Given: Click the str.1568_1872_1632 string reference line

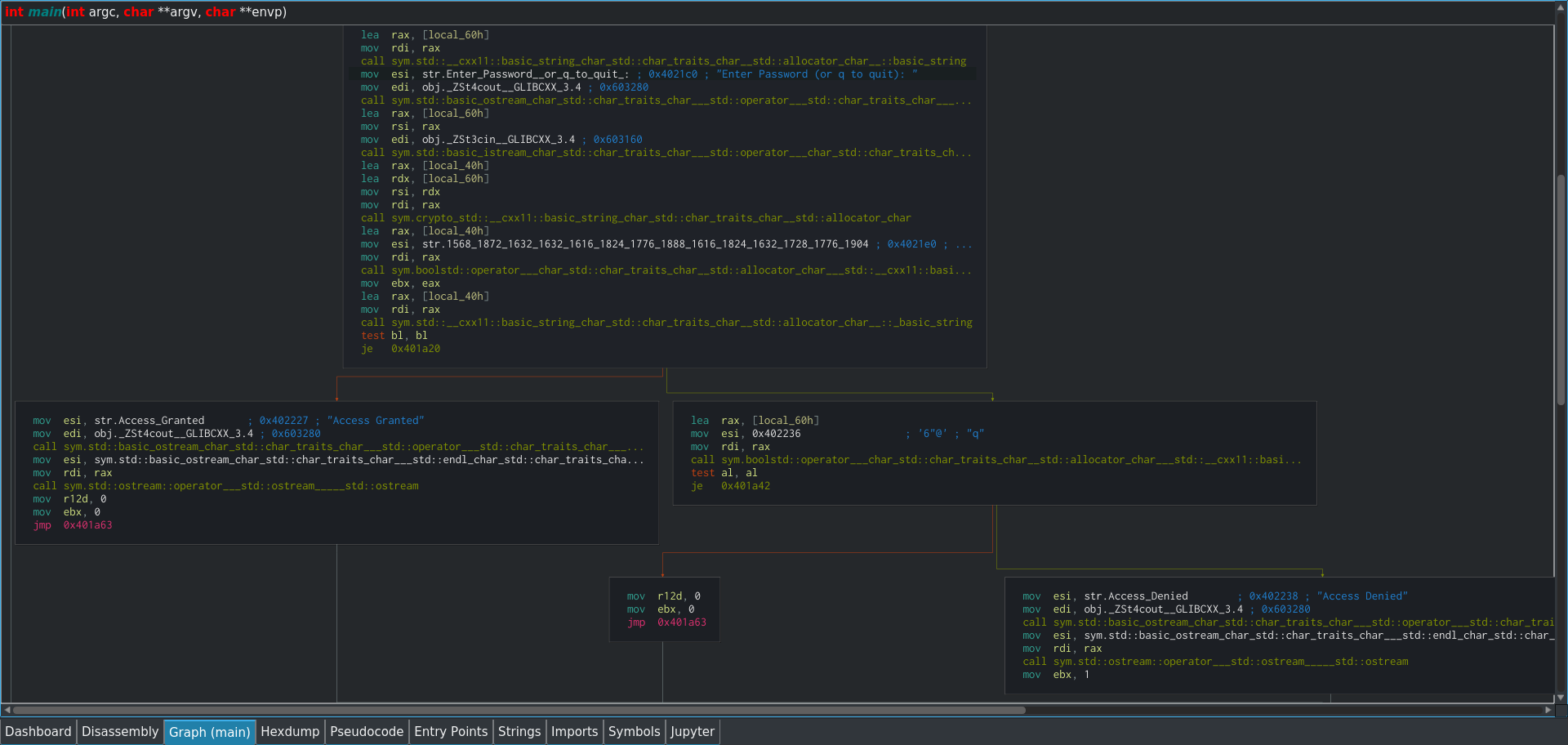Looking at the screenshot, I should click(x=666, y=244).
